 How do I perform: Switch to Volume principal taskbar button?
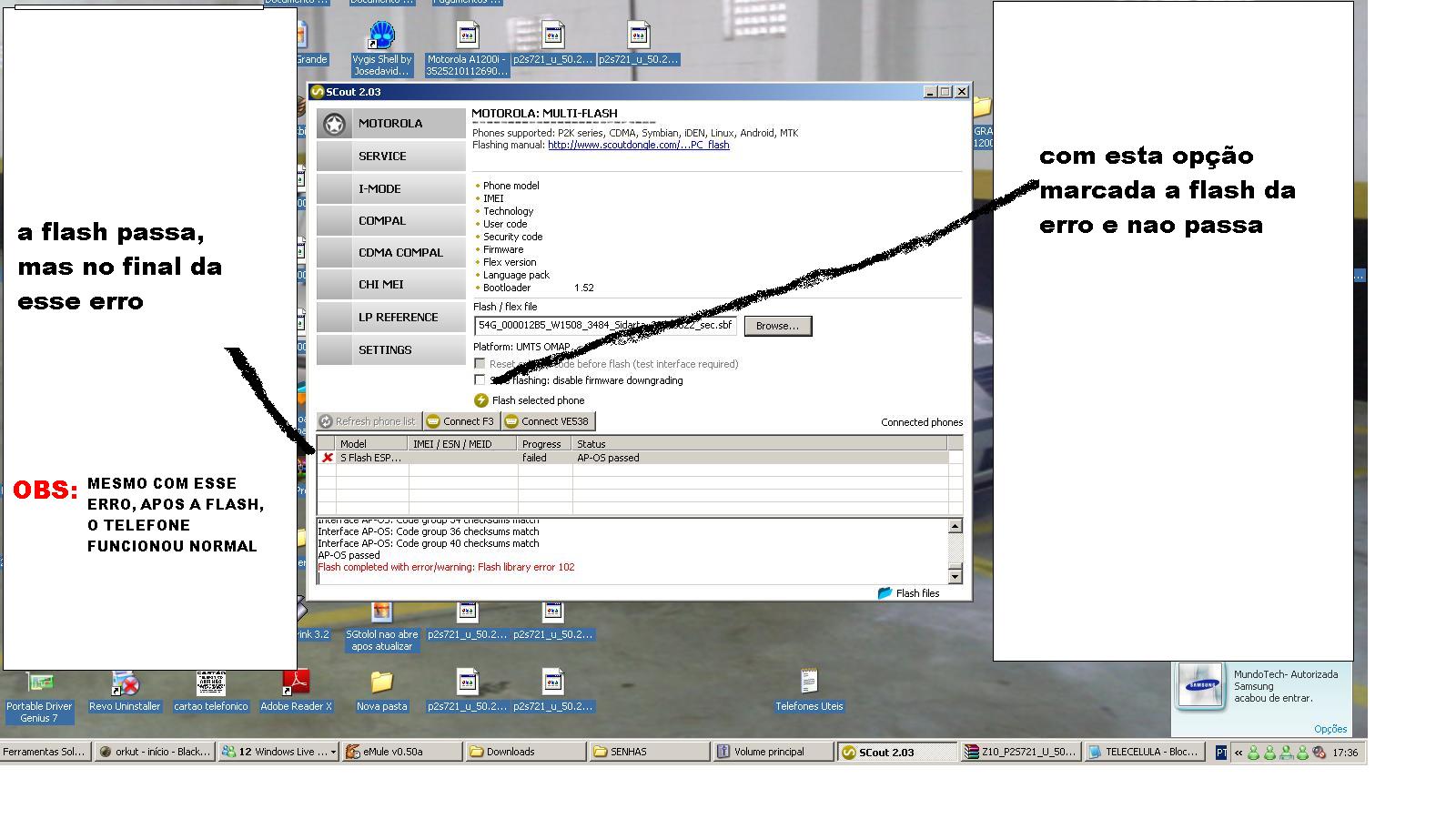(x=773, y=752)
